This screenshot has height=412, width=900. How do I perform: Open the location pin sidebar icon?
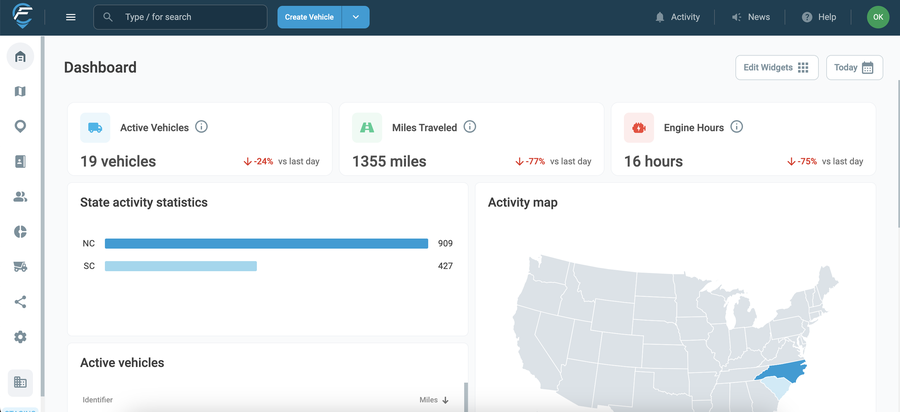[x=20, y=127]
